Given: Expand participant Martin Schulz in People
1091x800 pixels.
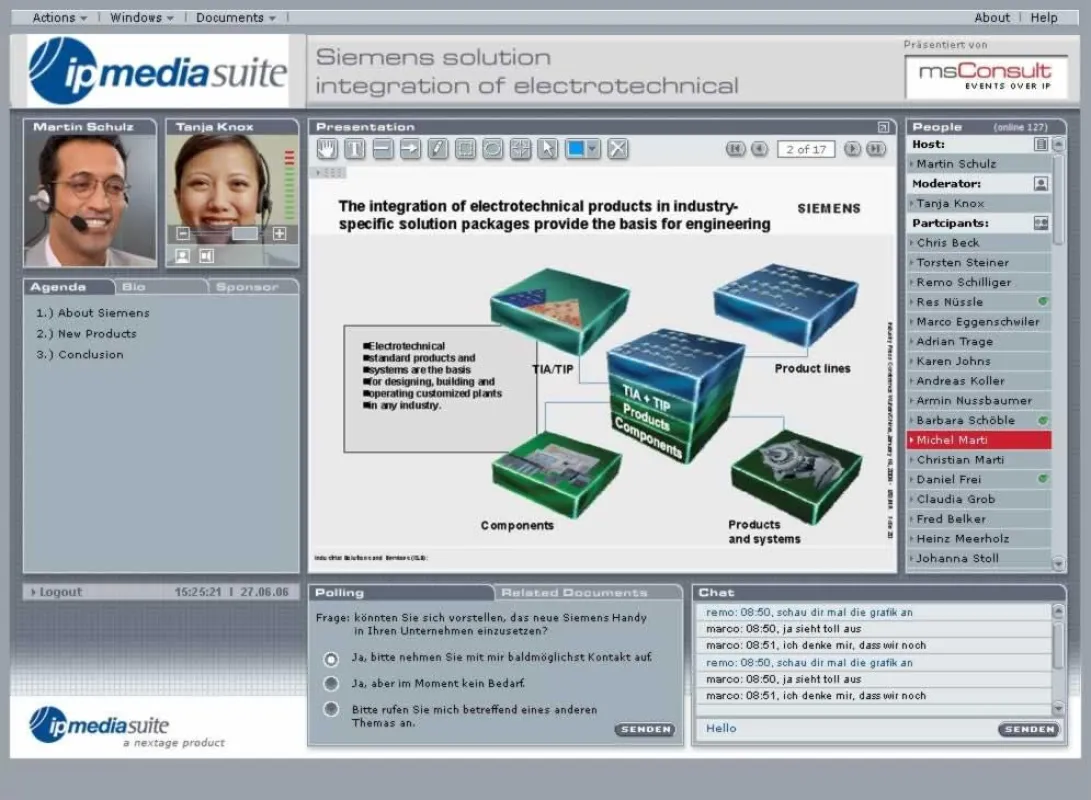Looking at the screenshot, I should tap(980, 164).
